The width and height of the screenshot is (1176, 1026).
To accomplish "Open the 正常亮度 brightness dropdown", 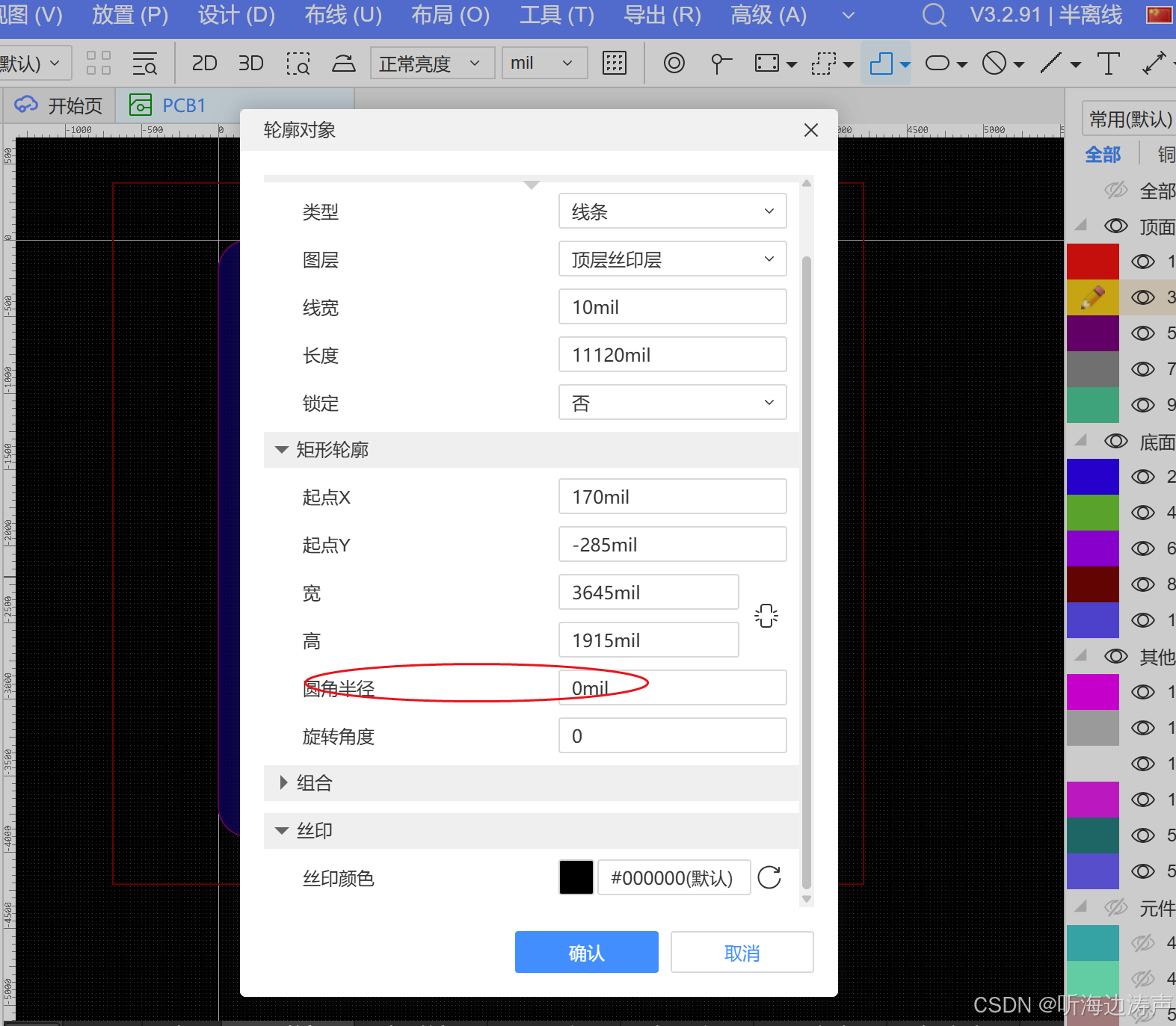I will tap(432, 64).
